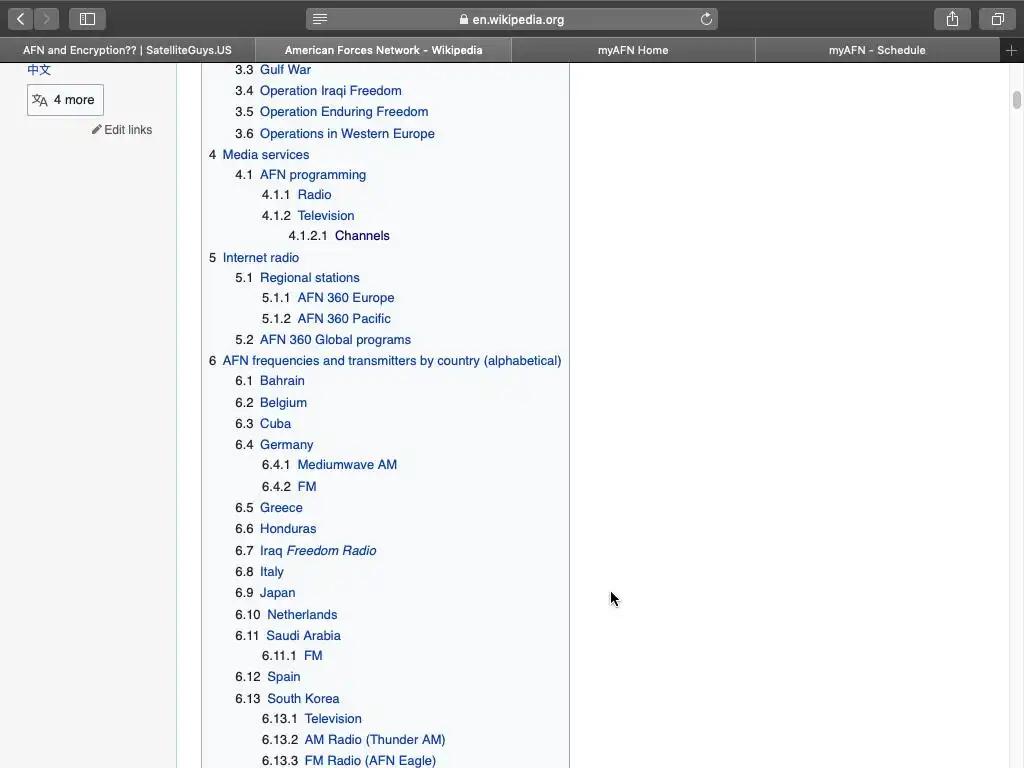
Task: Jump to AFN 360 Europe
Action: (x=346, y=298)
